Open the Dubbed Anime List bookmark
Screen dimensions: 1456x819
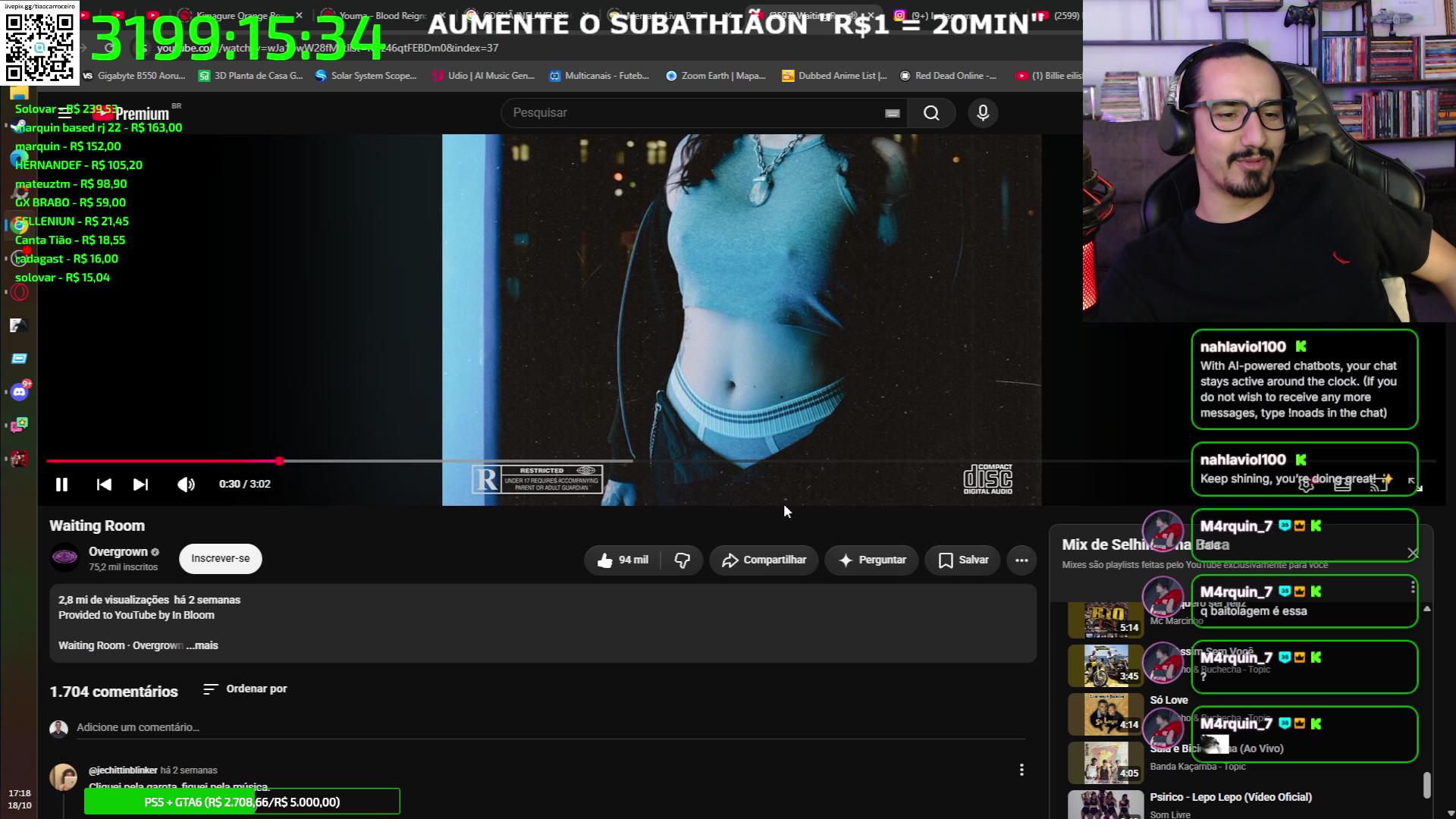[834, 76]
